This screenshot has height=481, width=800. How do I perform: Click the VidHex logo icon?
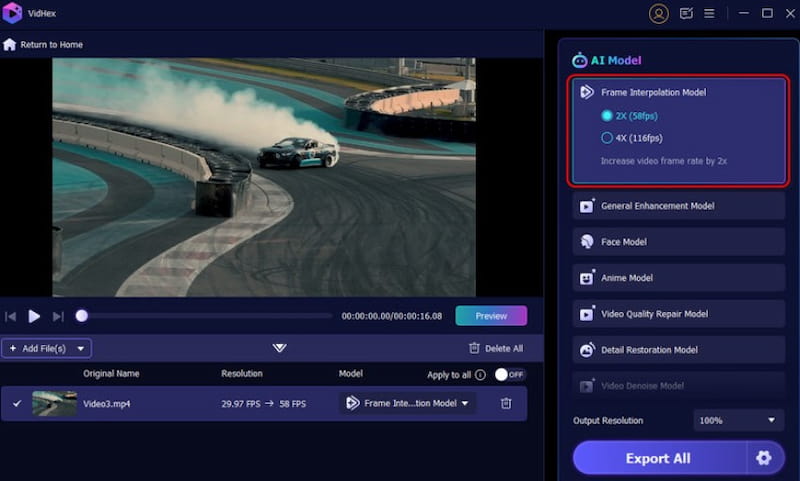[x=12, y=13]
